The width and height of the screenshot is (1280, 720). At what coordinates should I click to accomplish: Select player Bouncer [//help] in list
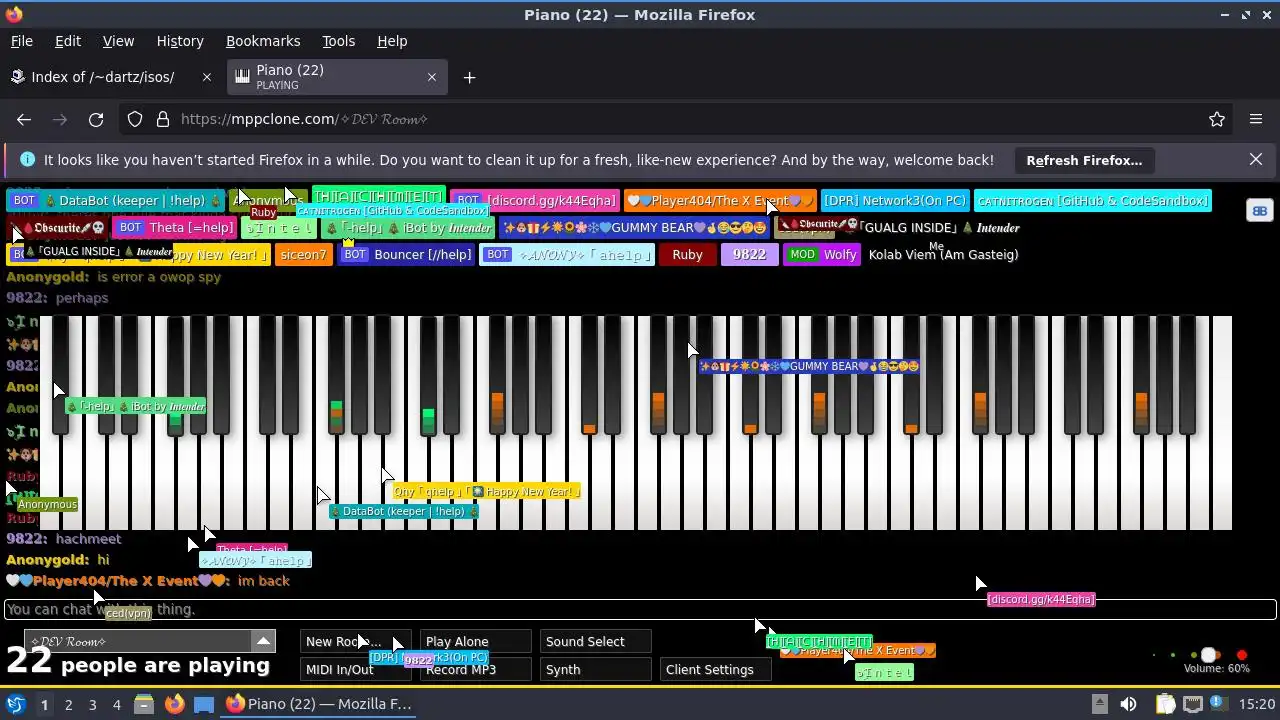[407, 255]
